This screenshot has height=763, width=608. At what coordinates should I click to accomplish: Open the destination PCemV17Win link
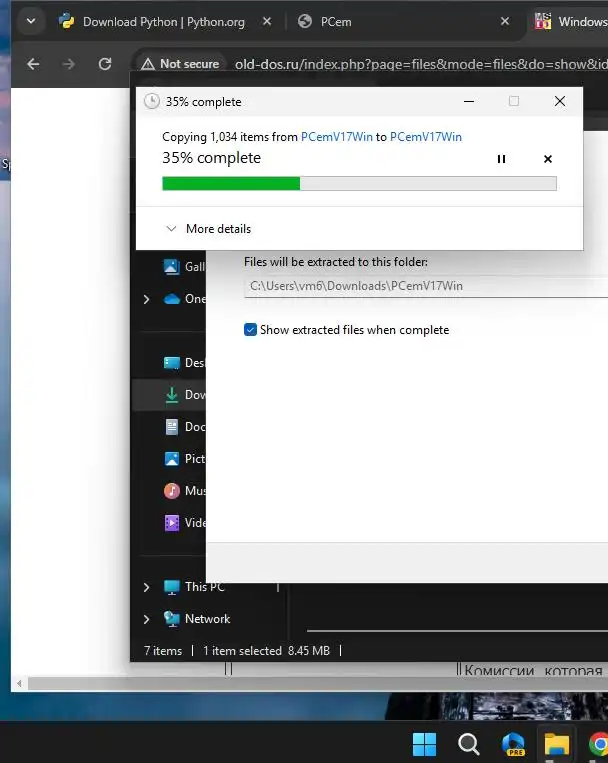tap(425, 137)
